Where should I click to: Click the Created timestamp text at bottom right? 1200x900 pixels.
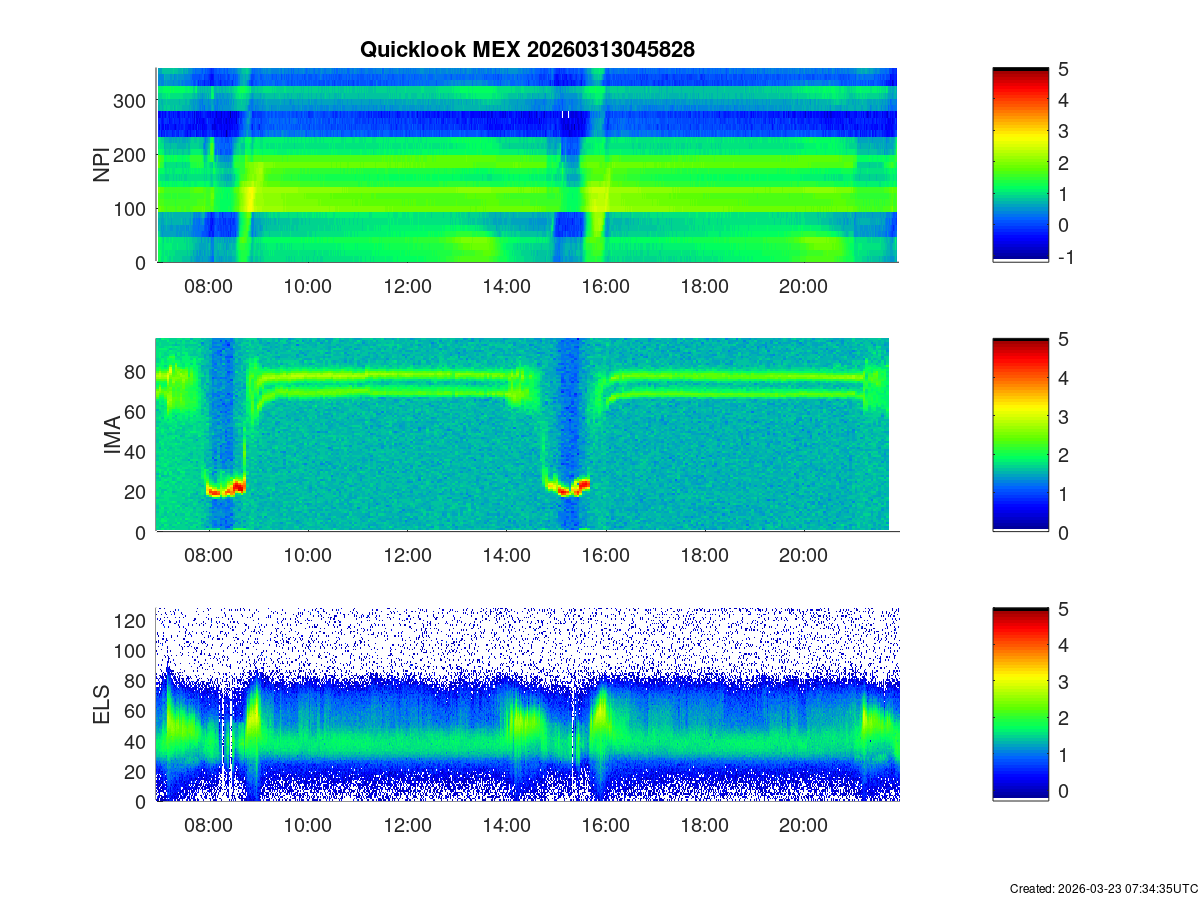point(1103,888)
